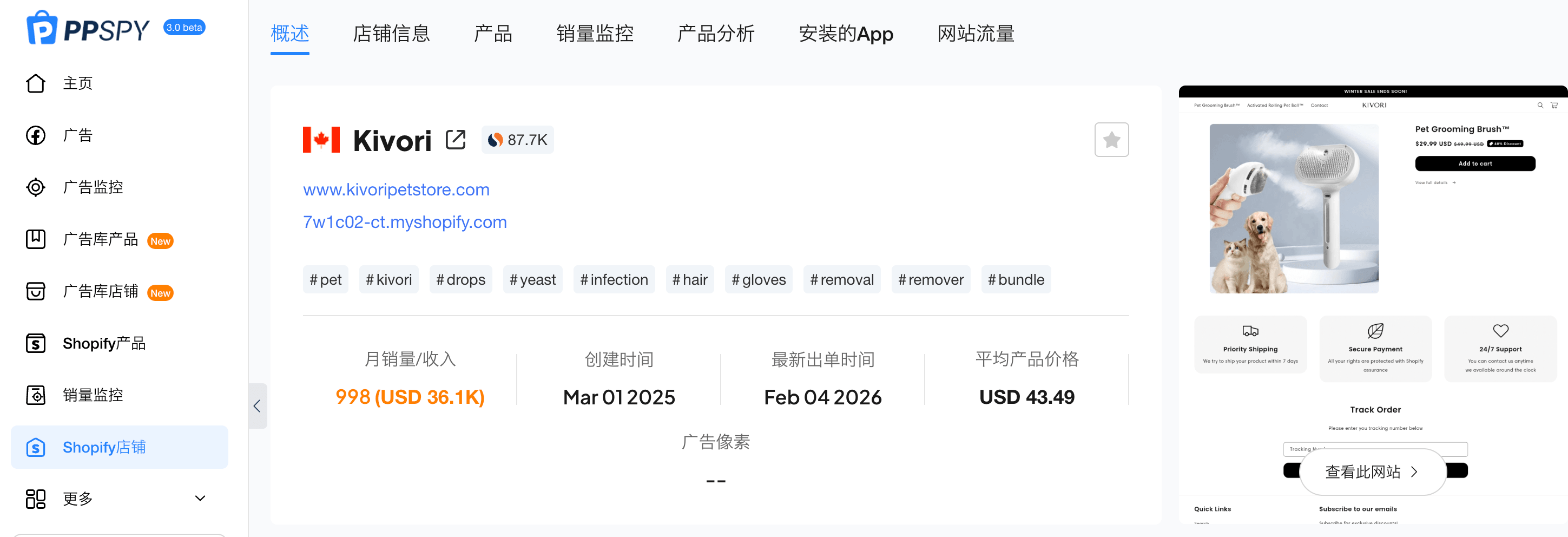Expand the 更多 sidebar menu
Screen dimensions: 1568x537
(x=200, y=499)
